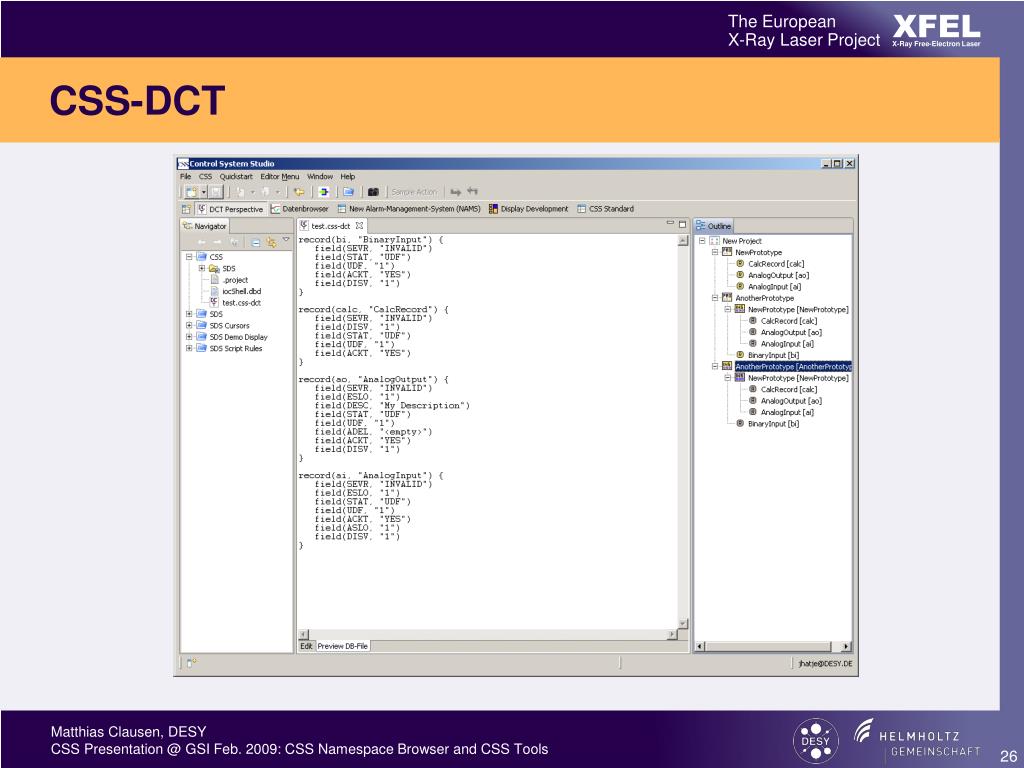Screen dimensions: 1024x768
Task: Collapse the highlighted AnotherPrototype instance node
Action: 715,366
